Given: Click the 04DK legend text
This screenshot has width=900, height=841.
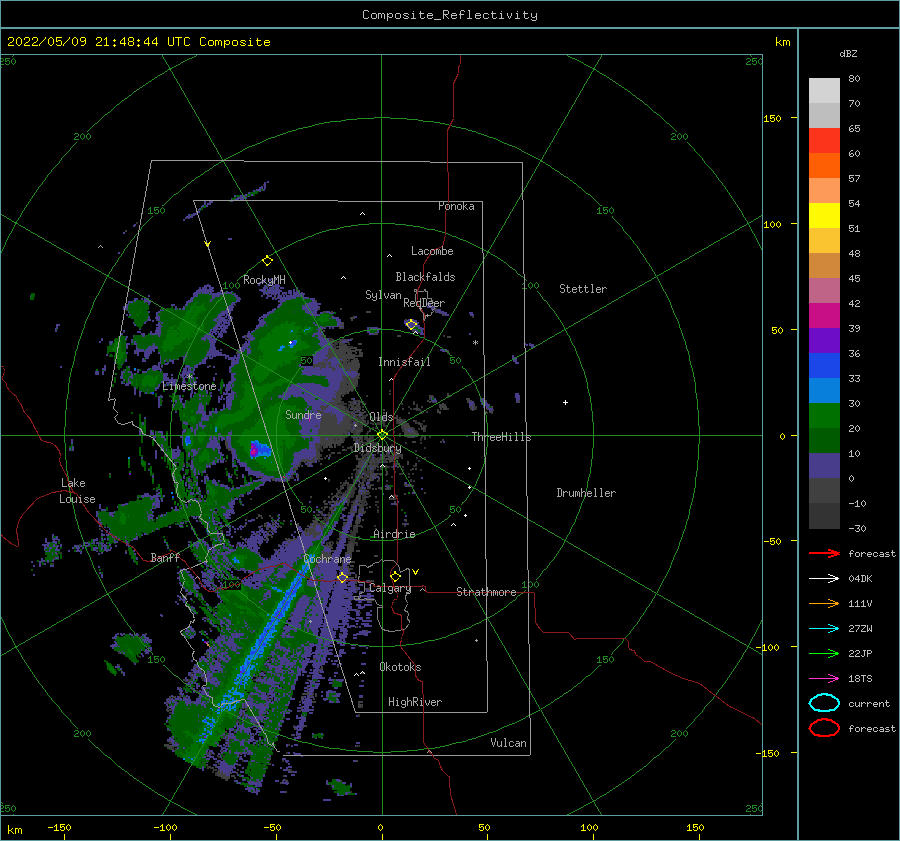Looking at the screenshot, I should click(x=860, y=579).
